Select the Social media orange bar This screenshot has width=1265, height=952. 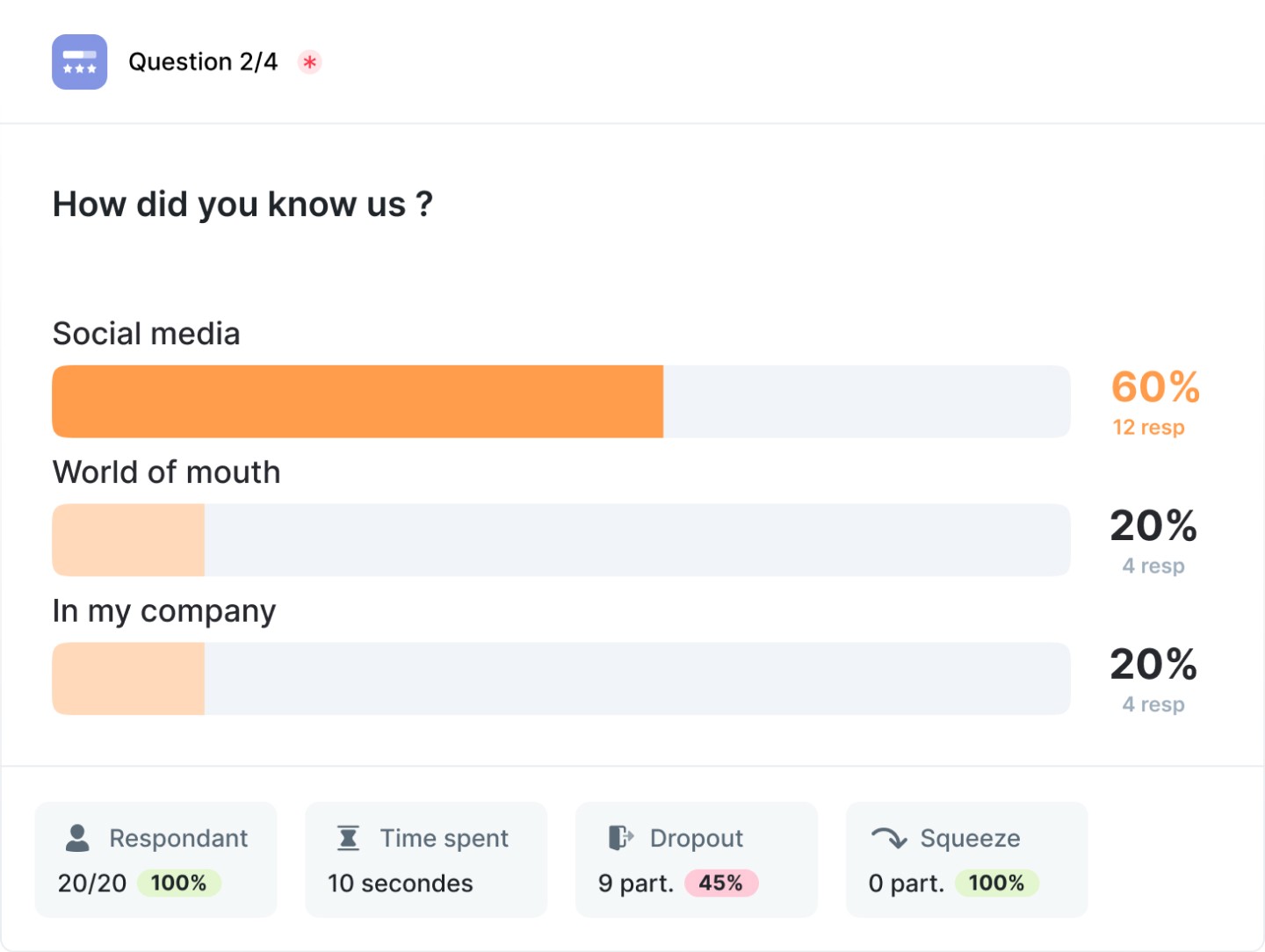(x=358, y=401)
